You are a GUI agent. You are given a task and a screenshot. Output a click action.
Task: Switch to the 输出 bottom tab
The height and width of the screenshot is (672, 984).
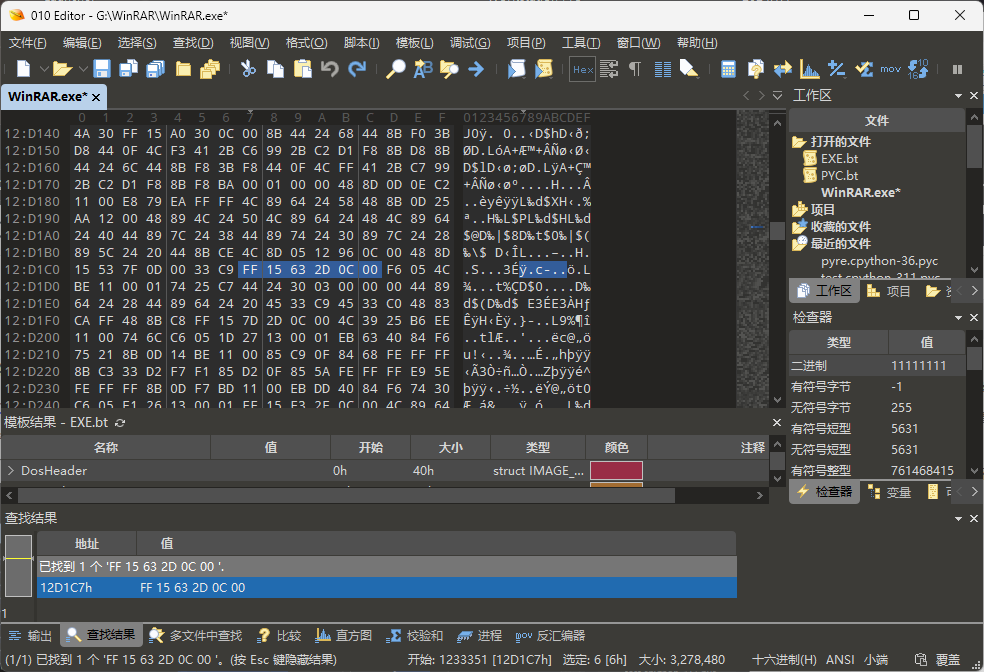click(31, 636)
